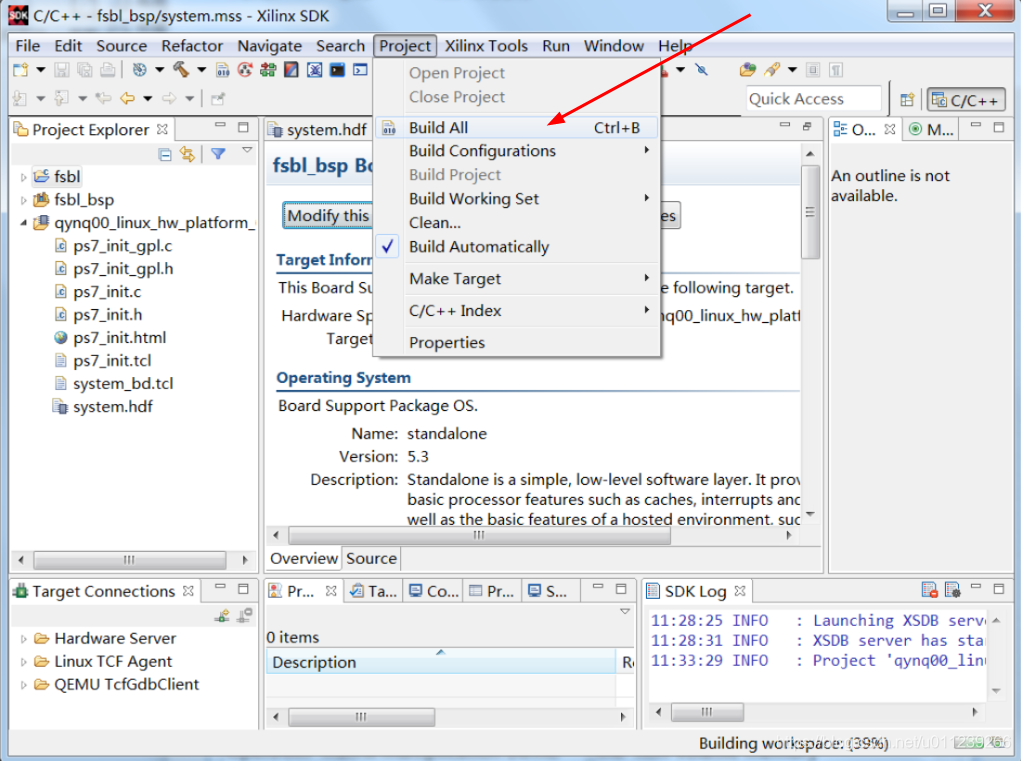
Task: Click the Skip All Breakpoints toolbar icon
Action: pos(702,70)
